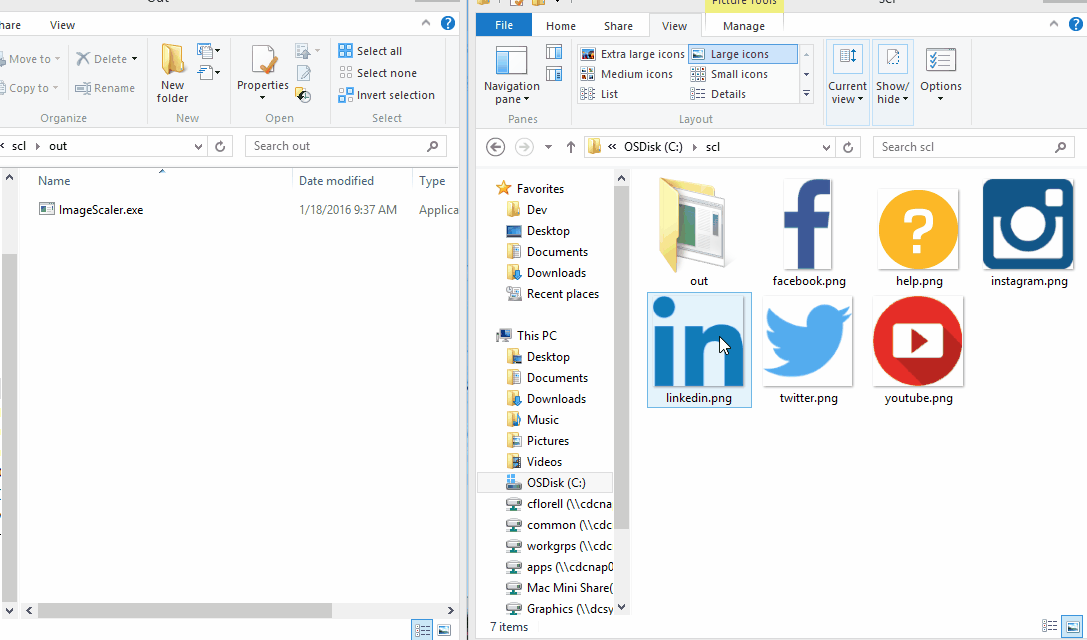This screenshot has height=640, width=1087.
Task: Open the Navigation pane menu
Action: [x=512, y=76]
